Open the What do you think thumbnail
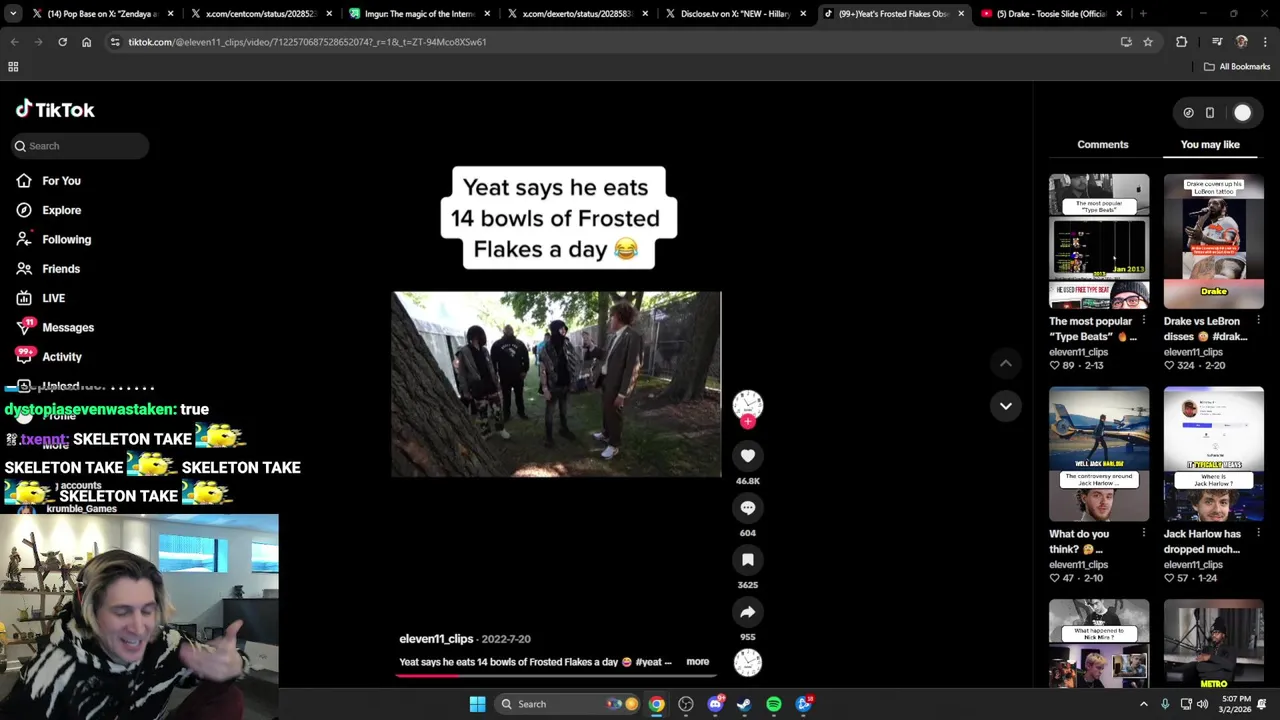Image resolution: width=1280 pixels, height=720 pixels. pos(1099,454)
